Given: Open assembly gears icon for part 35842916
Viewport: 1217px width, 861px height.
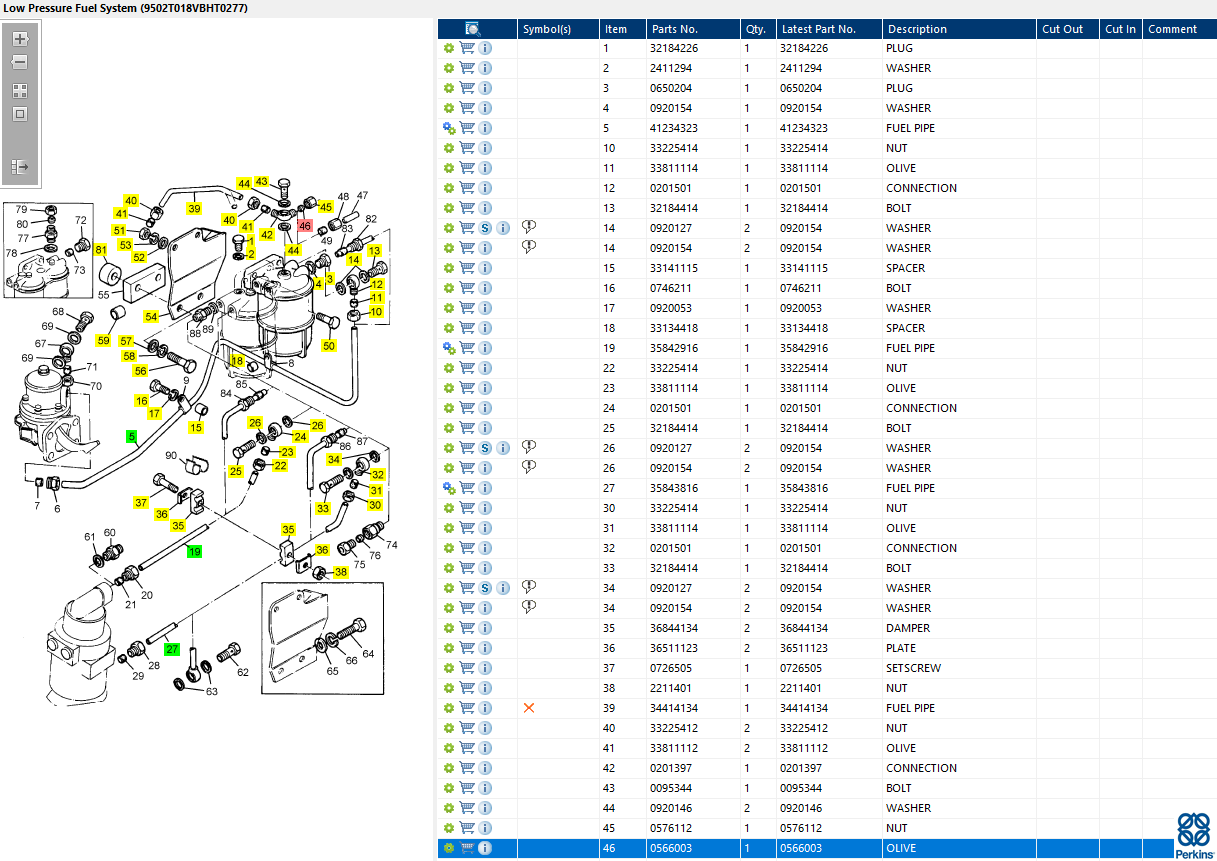Looking at the screenshot, I should [x=449, y=348].
